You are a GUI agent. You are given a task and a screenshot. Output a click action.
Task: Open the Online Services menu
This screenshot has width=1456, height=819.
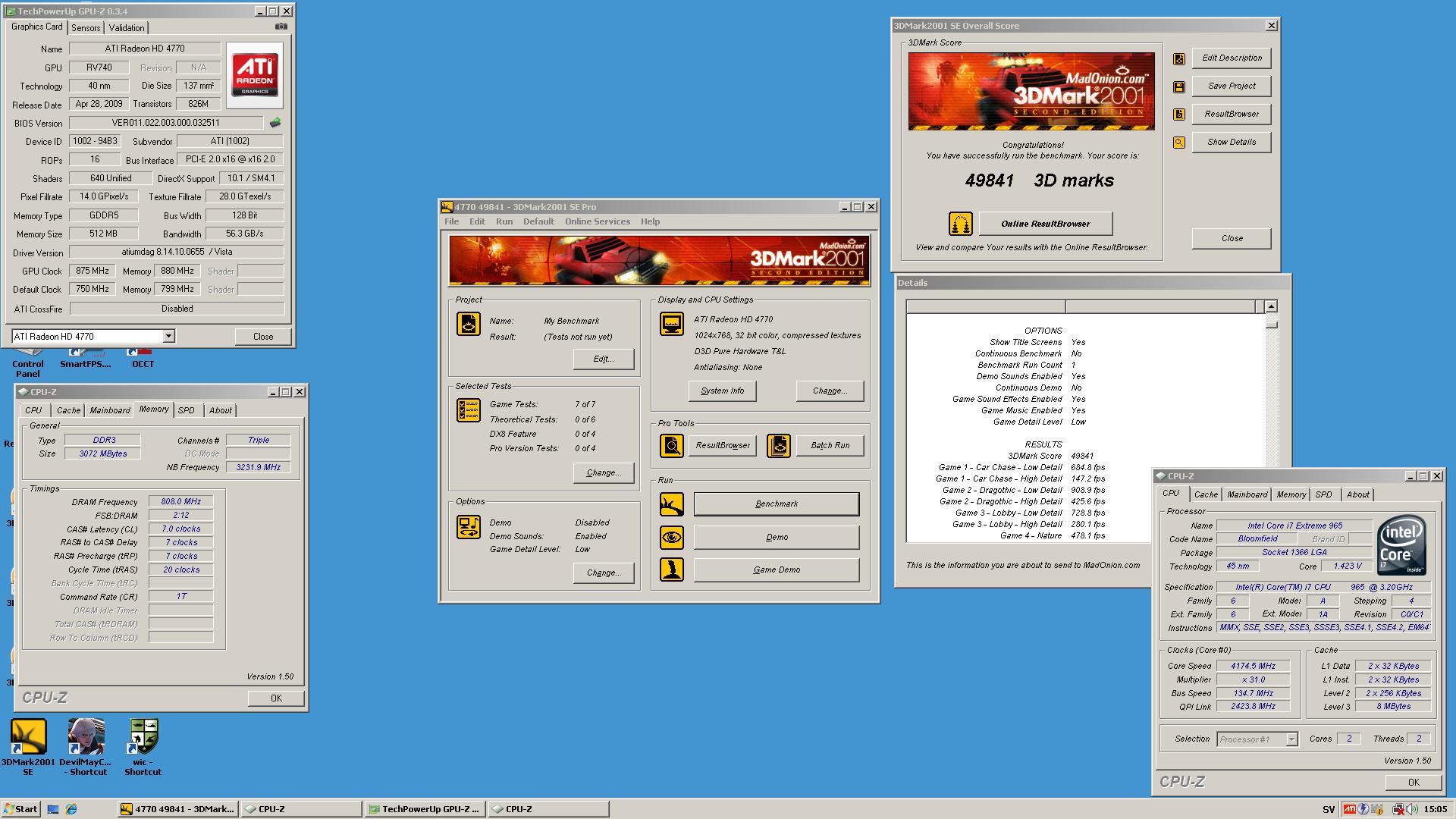tap(598, 221)
